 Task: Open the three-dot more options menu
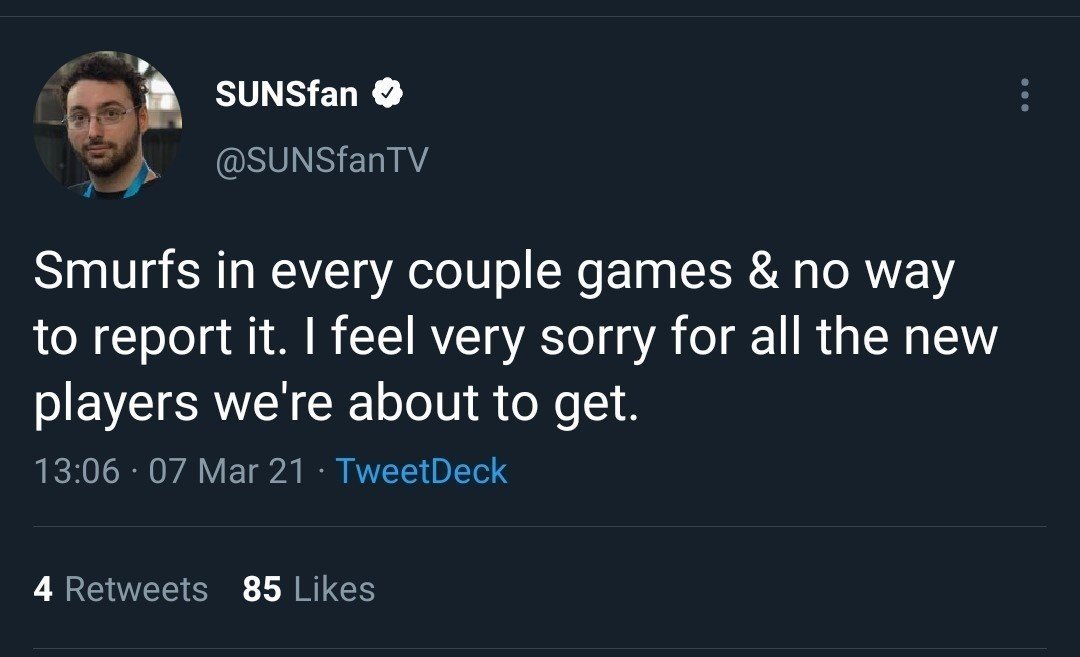(x=1023, y=95)
